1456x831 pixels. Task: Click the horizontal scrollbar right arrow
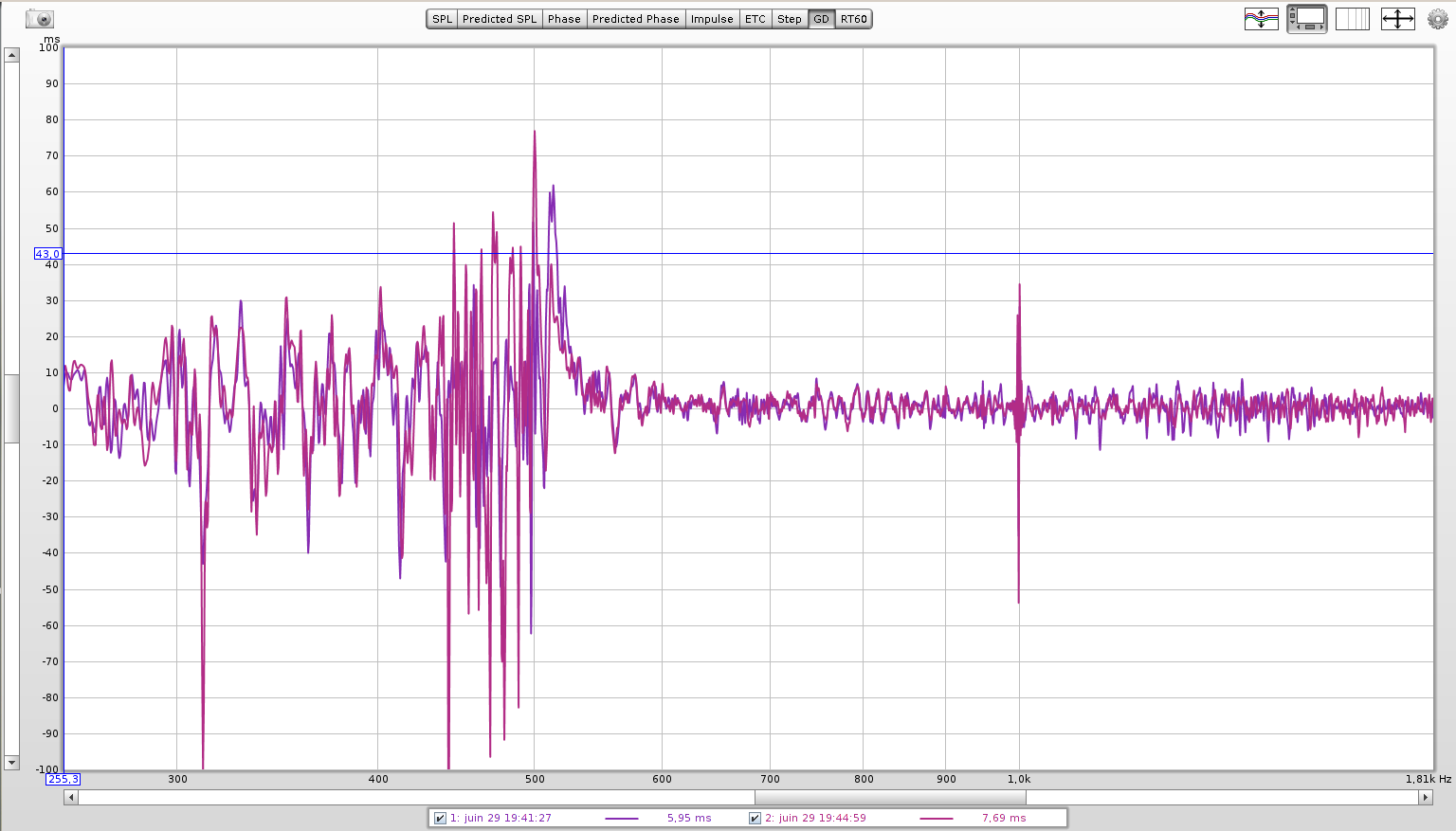click(1425, 798)
